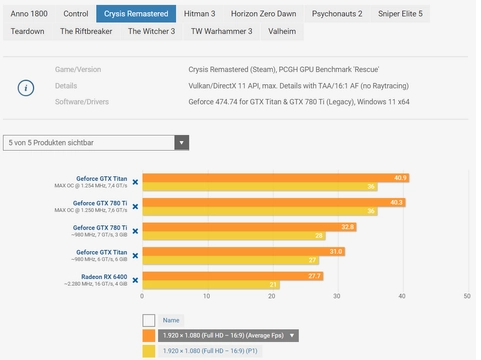Click the orange Average Fps legend swatch

pyautogui.click(x=149, y=336)
